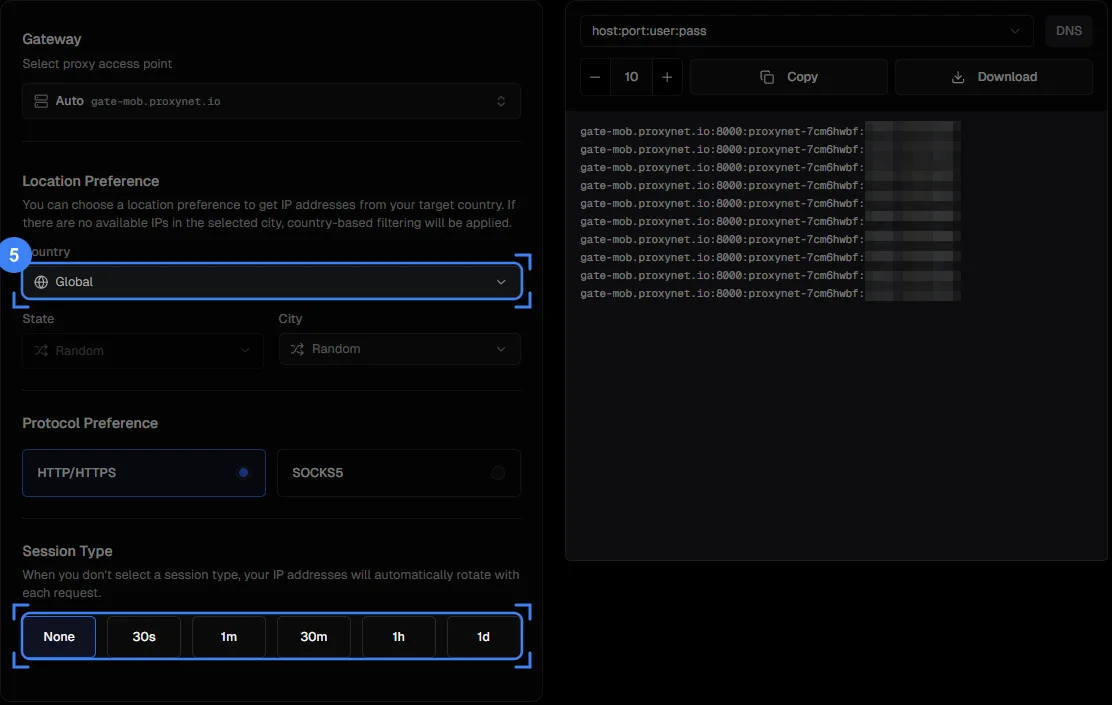Click the Location Preference heading

pyautogui.click(x=91, y=181)
